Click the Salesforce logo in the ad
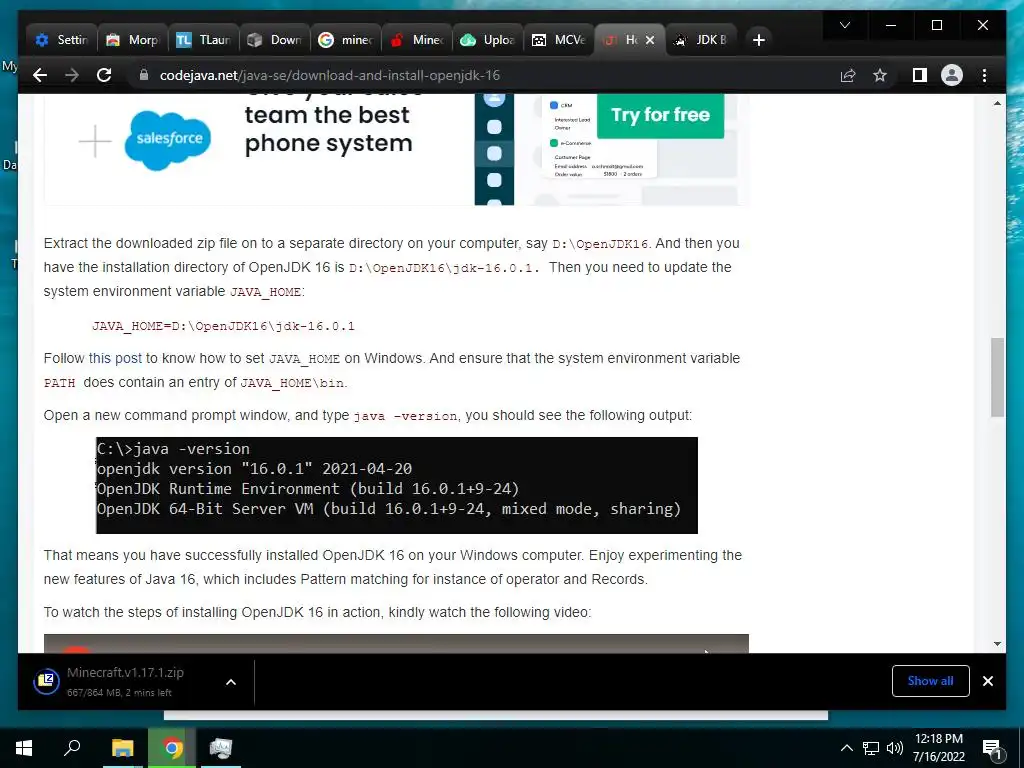The width and height of the screenshot is (1024, 768). click(168, 140)
